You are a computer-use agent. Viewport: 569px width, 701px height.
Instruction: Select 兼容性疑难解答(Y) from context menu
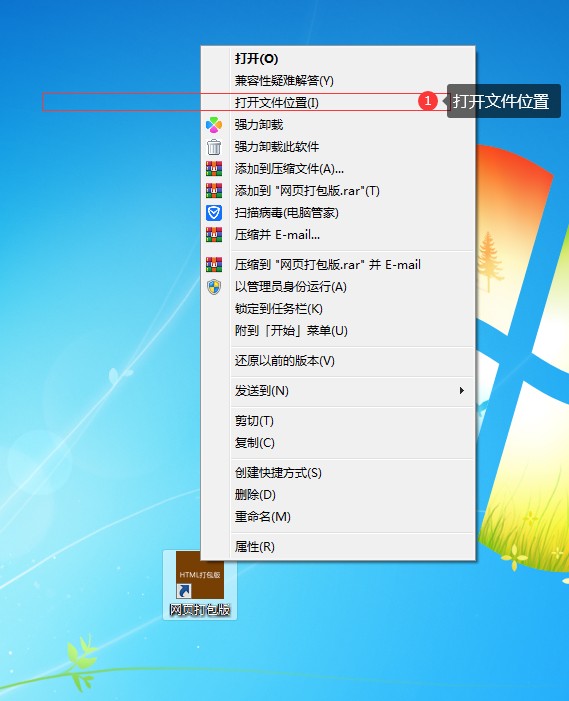338,80
